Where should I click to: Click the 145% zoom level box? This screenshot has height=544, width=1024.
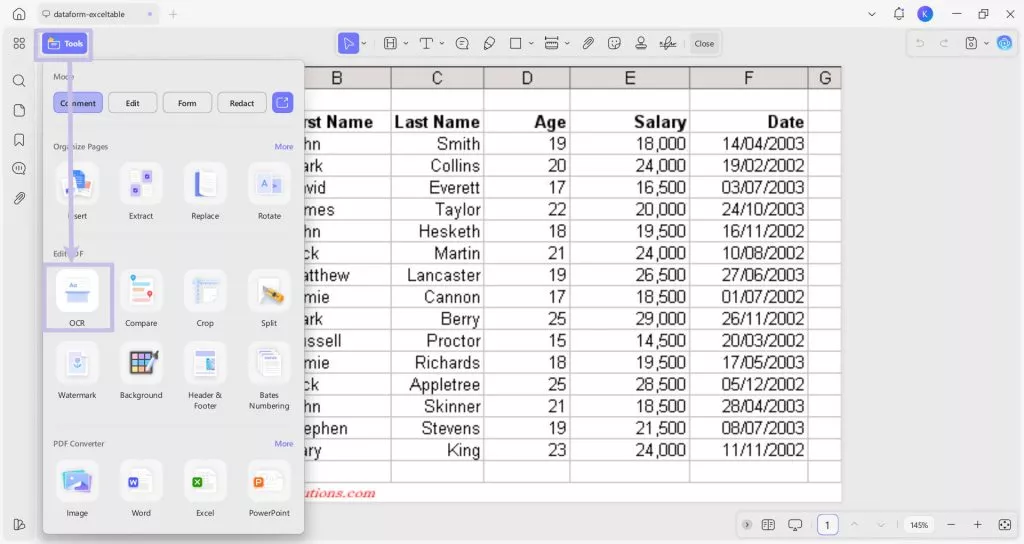click(919, 525)
